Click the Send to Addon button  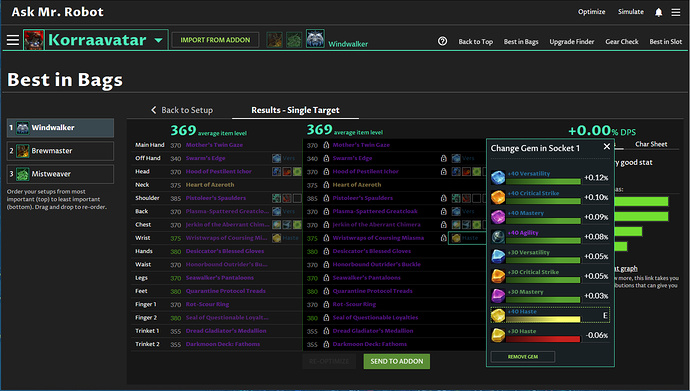396,362
